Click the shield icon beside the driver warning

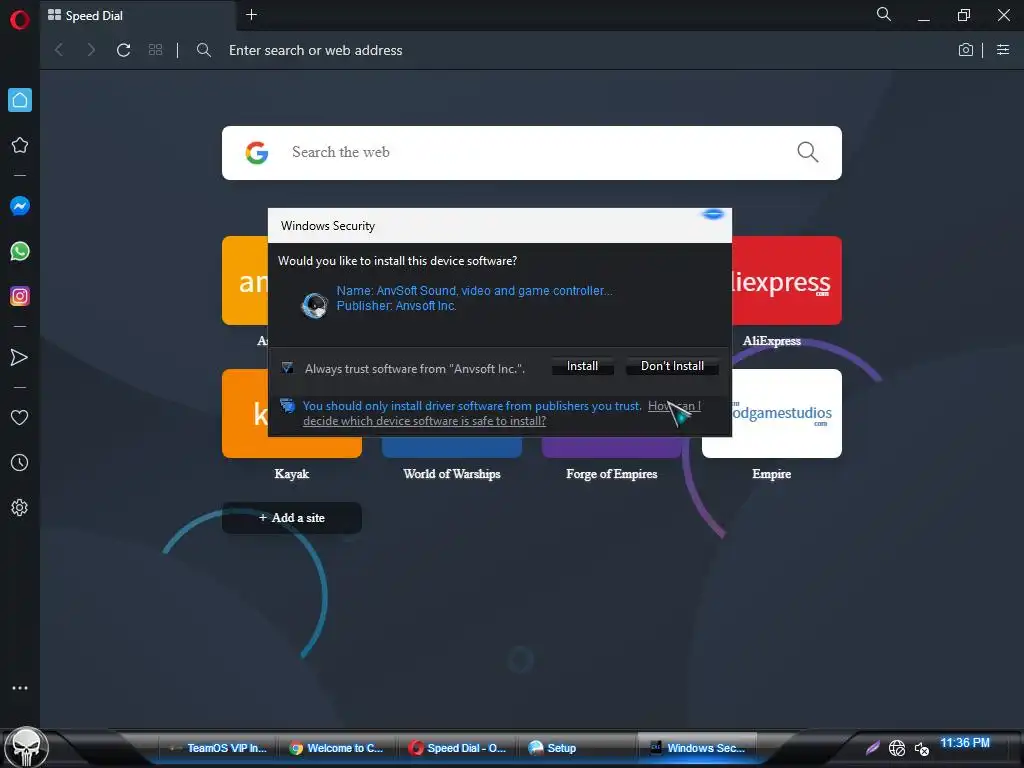pyautogui.click(x=287, y=406)
